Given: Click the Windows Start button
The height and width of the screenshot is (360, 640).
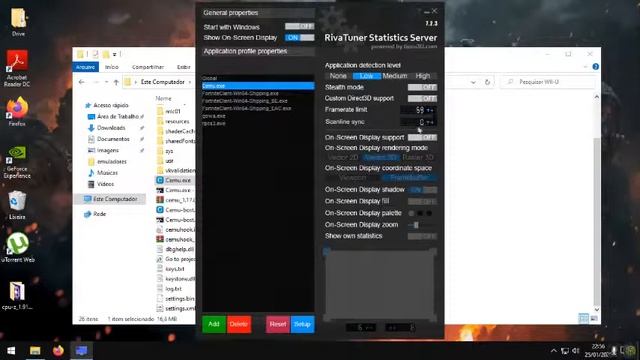Looking at the screenshot, I should click(x=11, y=351).
